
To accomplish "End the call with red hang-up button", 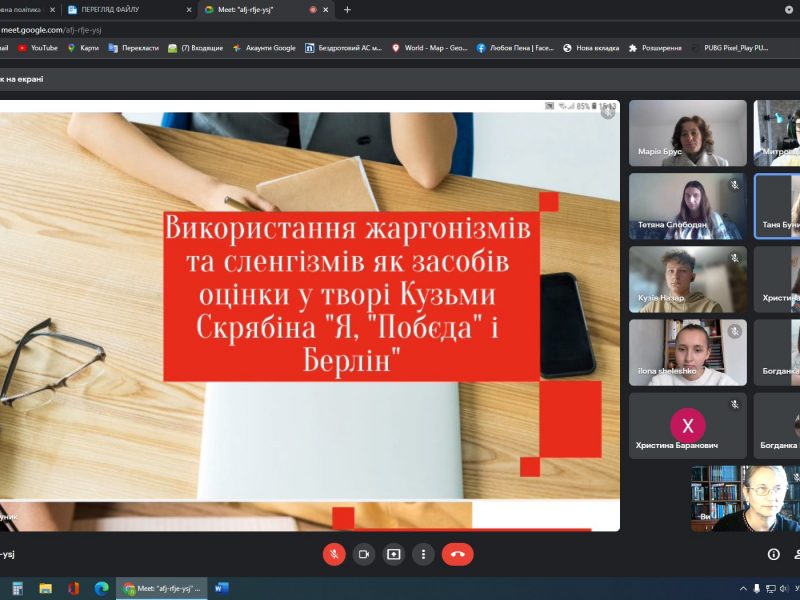I will pos(458,554).
